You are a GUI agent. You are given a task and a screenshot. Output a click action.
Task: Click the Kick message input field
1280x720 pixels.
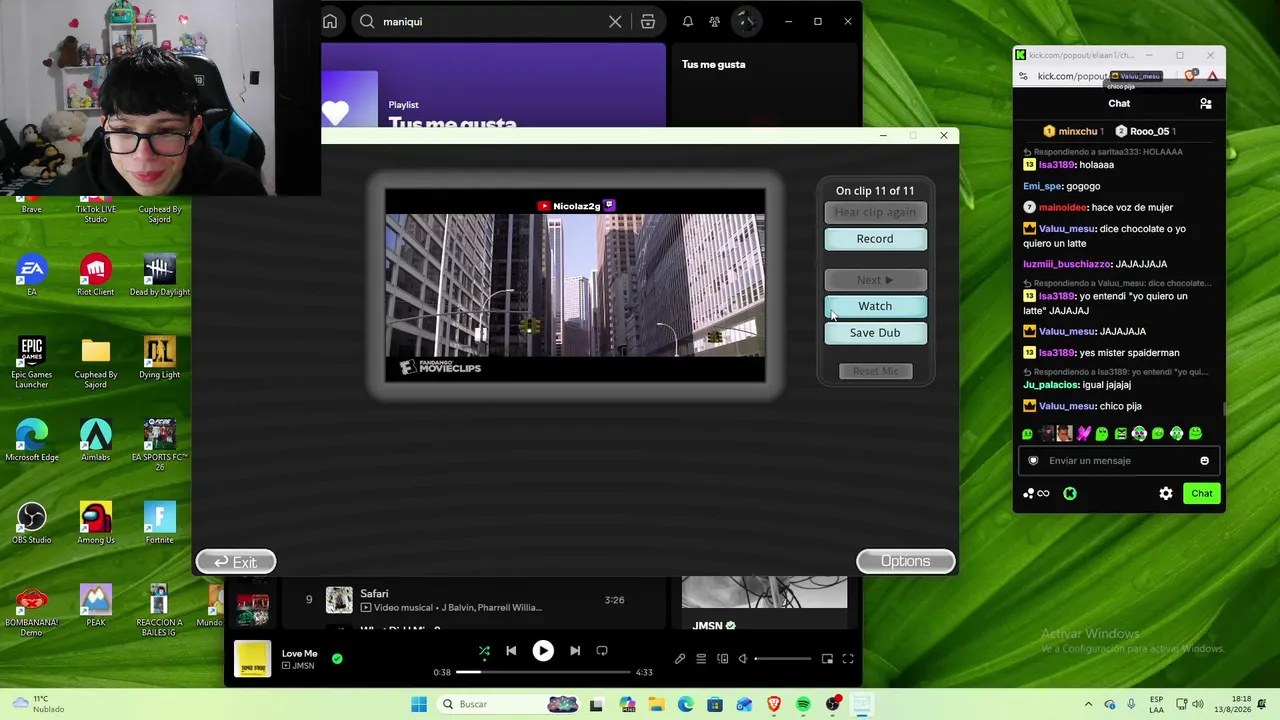coord(1118,461)
